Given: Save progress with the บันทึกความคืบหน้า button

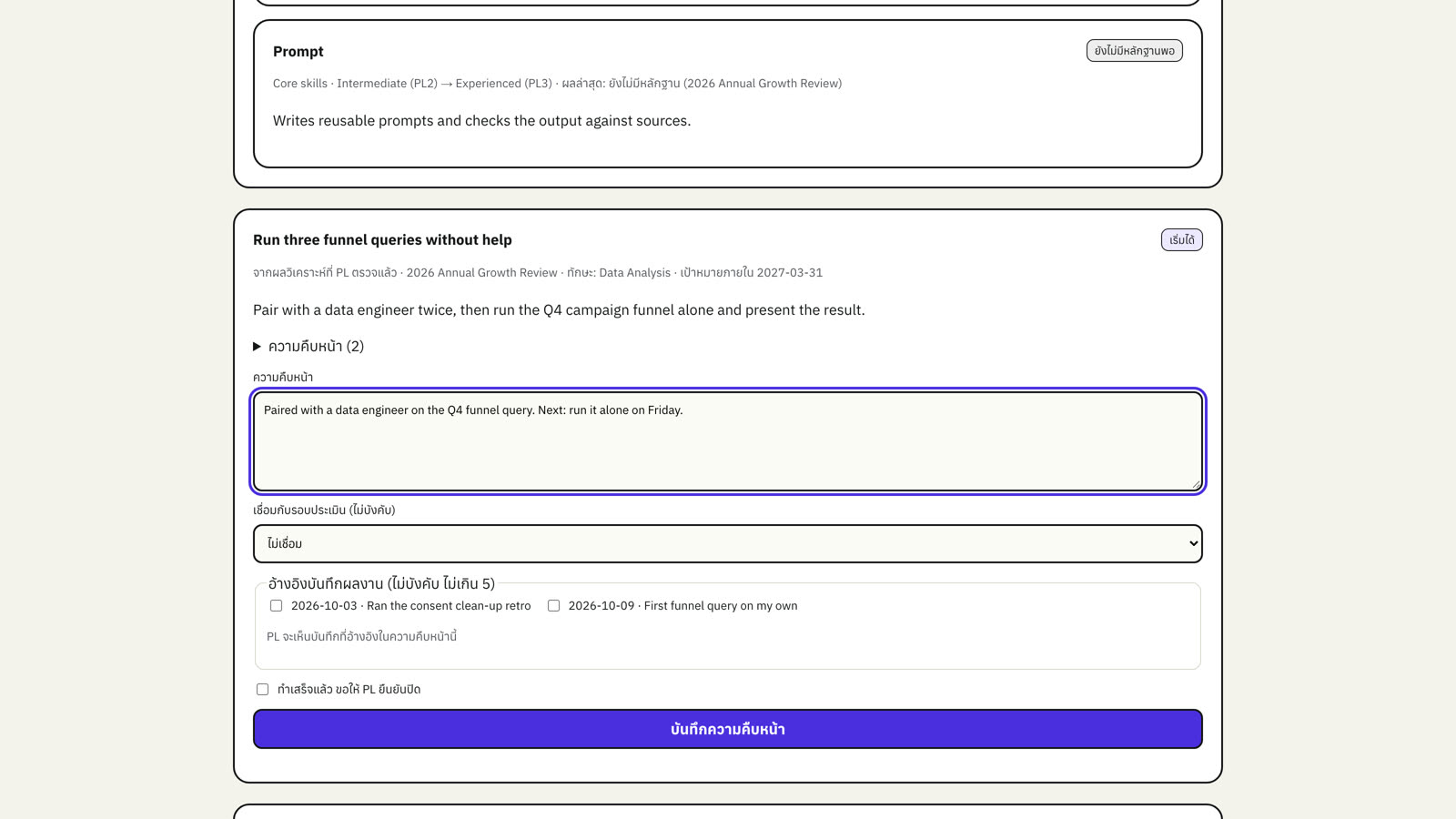Looking at the screenshot, I should pyautogui.click(x=728, y=729).
